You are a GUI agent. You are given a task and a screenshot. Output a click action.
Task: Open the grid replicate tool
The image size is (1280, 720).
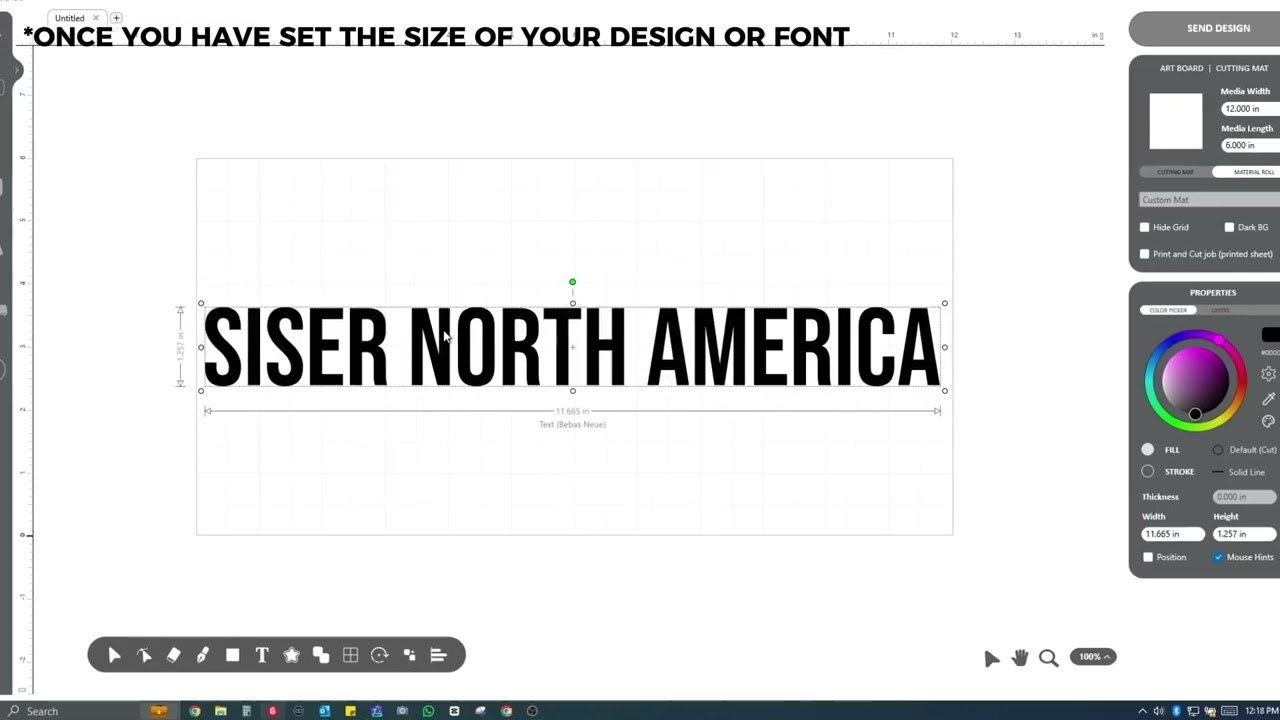click(350, 655)
